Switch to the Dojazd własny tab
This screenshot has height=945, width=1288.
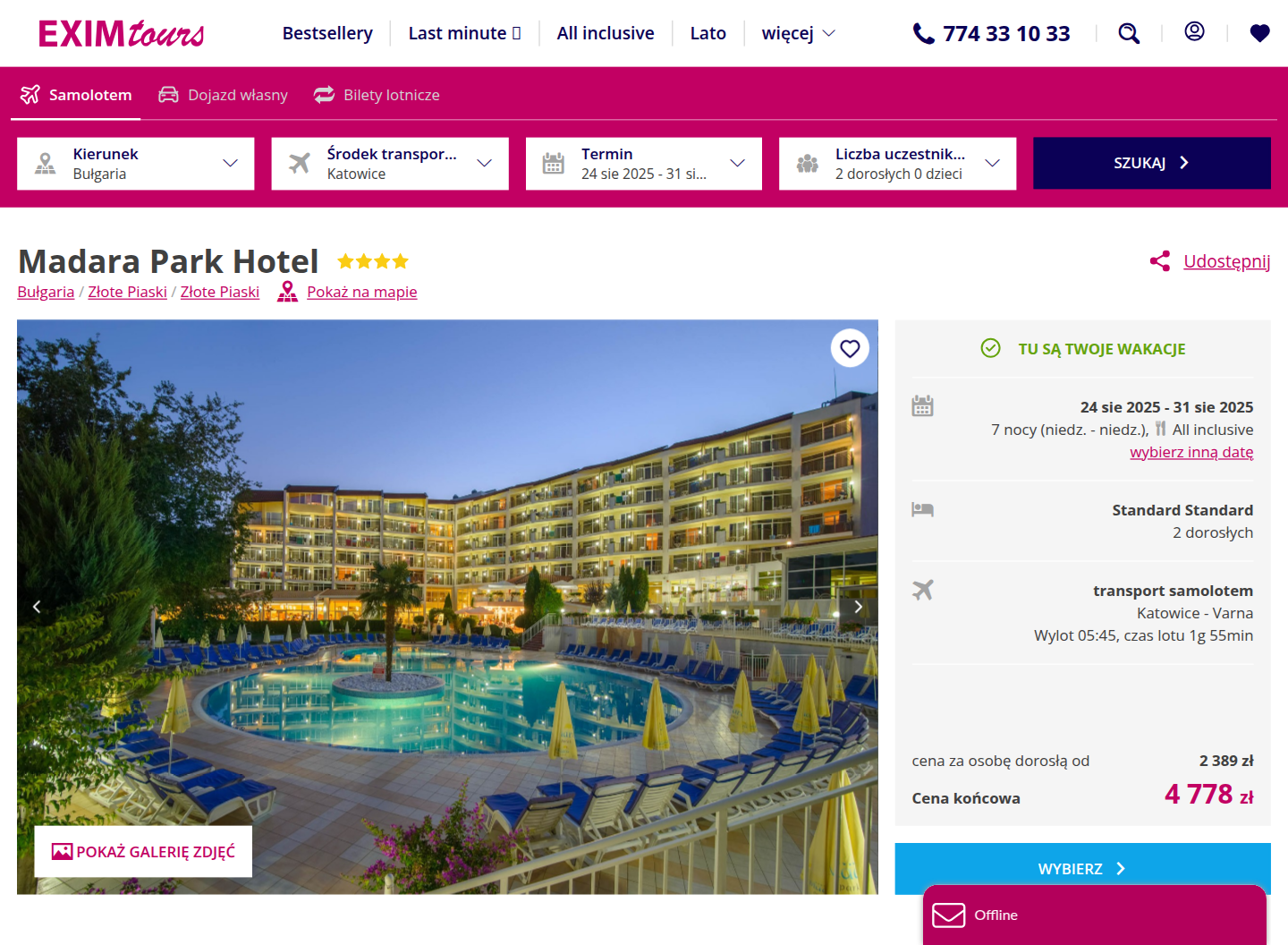point(224,95)
